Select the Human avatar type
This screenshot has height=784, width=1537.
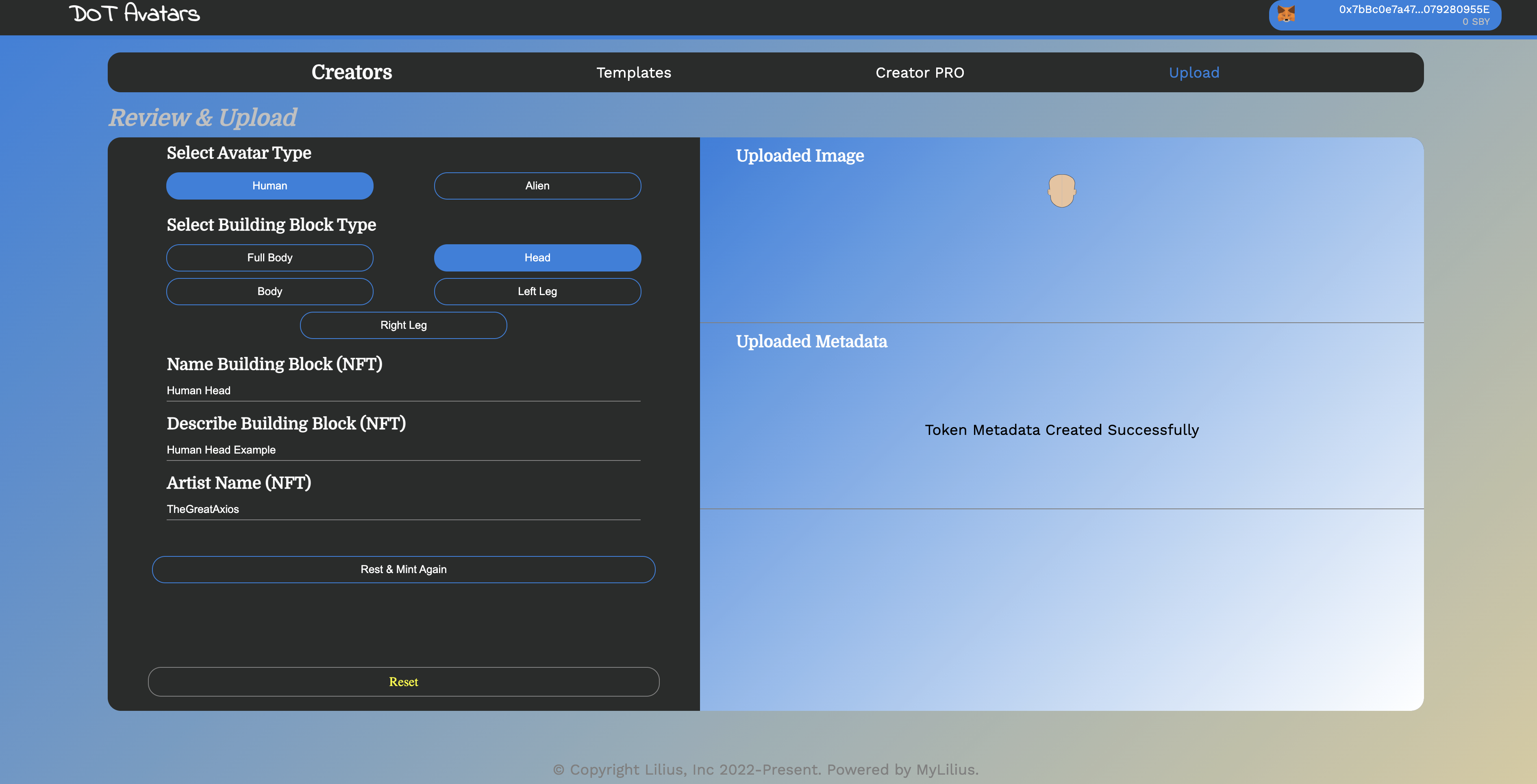(x=270, y=186)
